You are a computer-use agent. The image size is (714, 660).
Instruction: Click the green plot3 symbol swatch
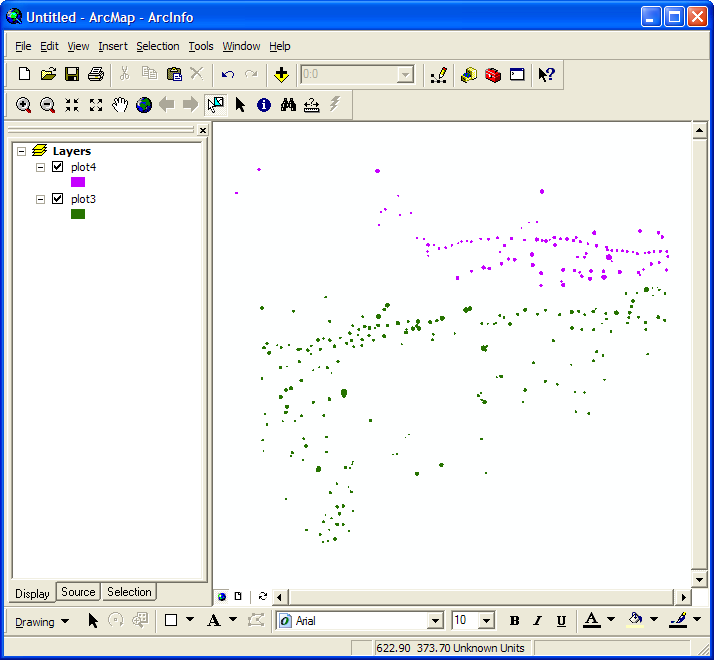coord(78,214)
